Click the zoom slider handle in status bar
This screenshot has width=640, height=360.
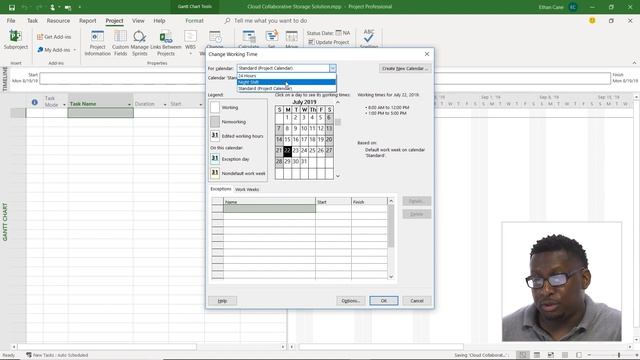[x=619, y=355]
